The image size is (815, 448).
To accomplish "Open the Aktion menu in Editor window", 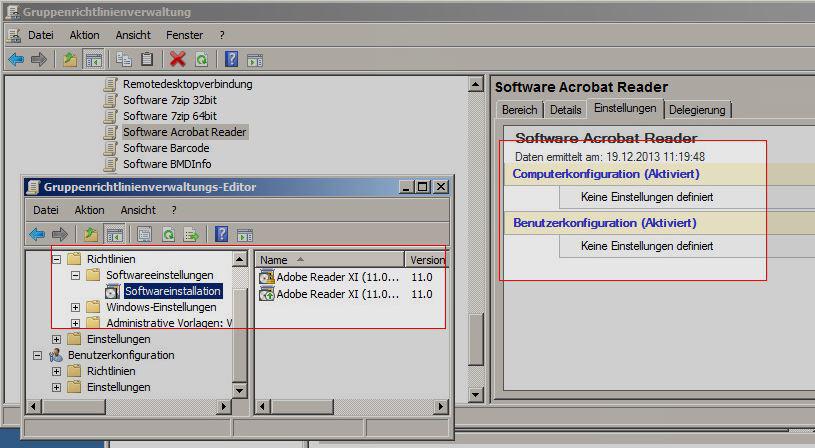I will tap(89, 210).
